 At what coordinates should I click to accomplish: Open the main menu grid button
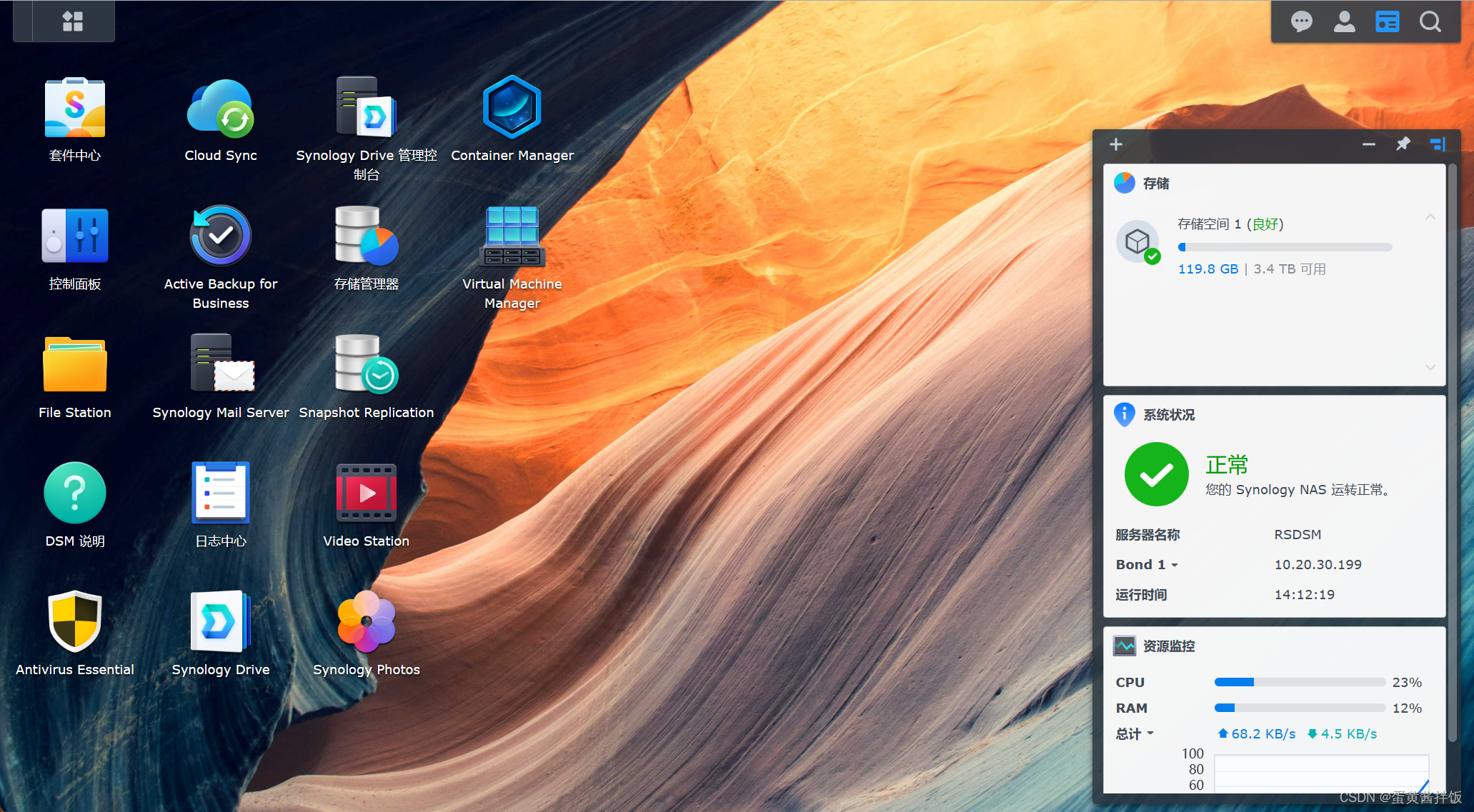pos(72,21)
